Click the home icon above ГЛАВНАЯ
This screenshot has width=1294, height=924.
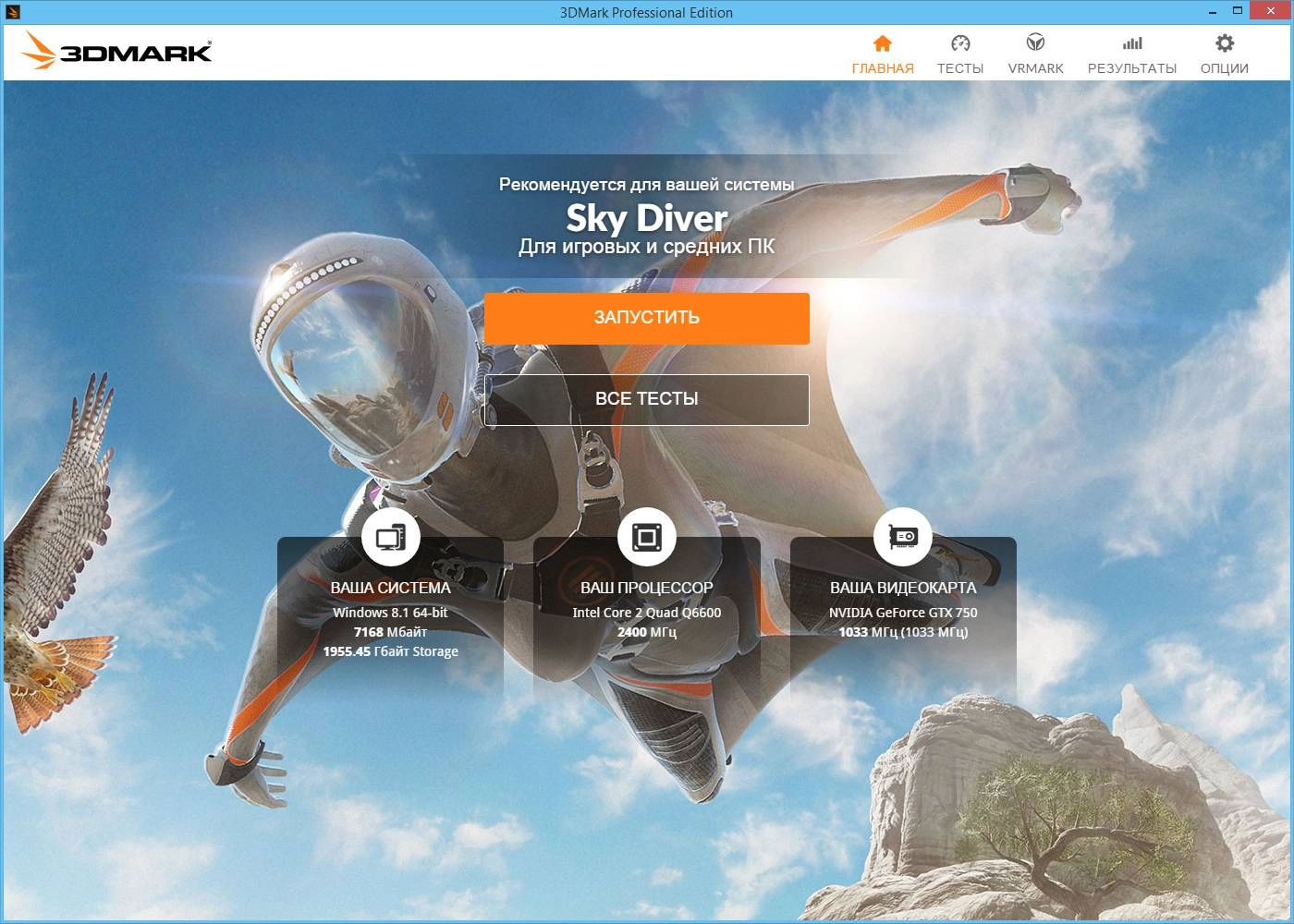click(x=883, y=43)
